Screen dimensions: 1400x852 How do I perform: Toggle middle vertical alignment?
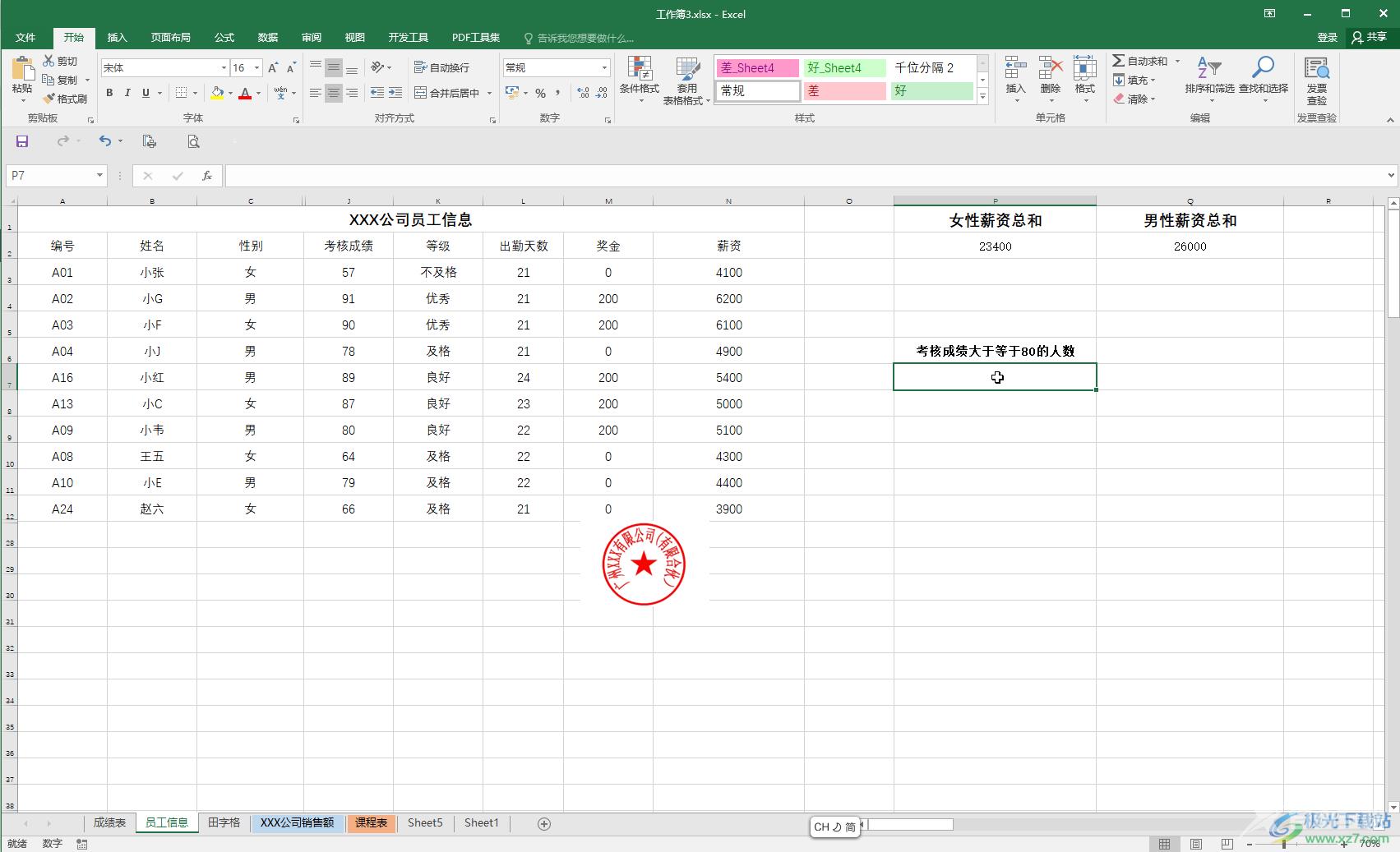point(333,68)
